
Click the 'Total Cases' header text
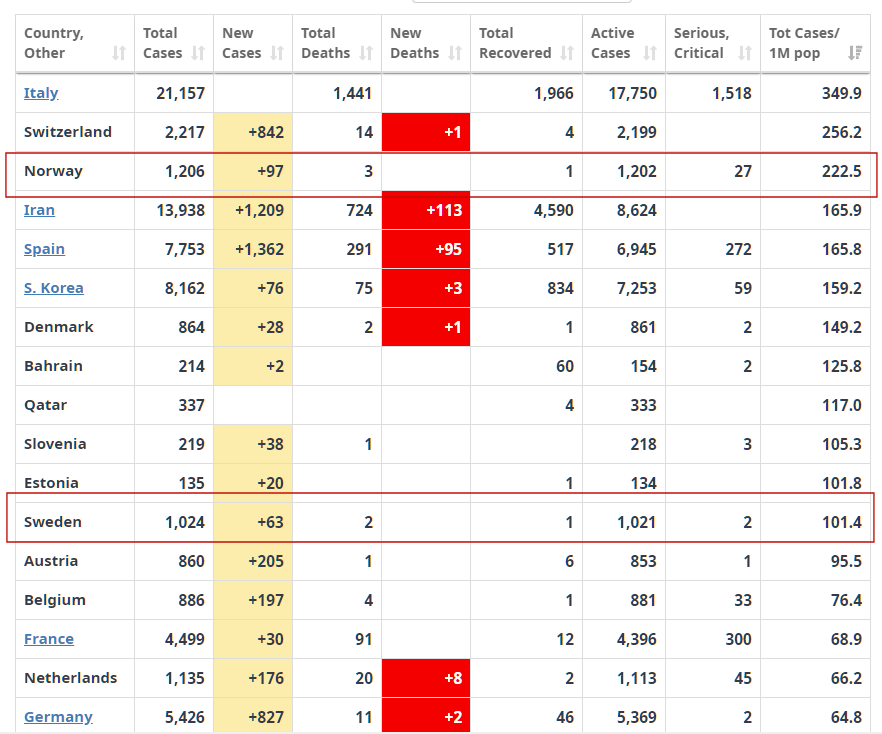point(163,43)
